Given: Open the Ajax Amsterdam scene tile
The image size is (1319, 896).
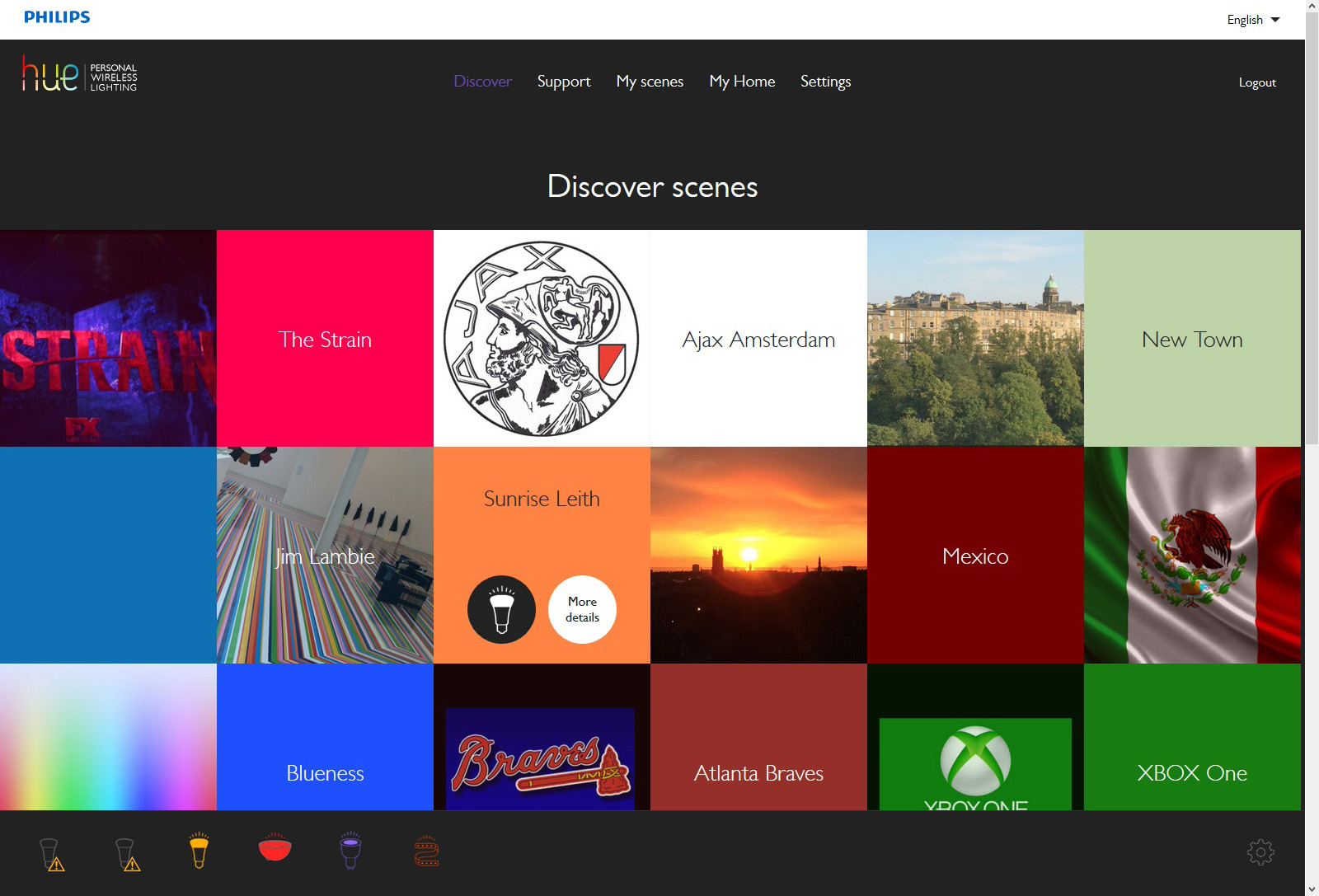Looking at the screenshot, I should [758, 338].
